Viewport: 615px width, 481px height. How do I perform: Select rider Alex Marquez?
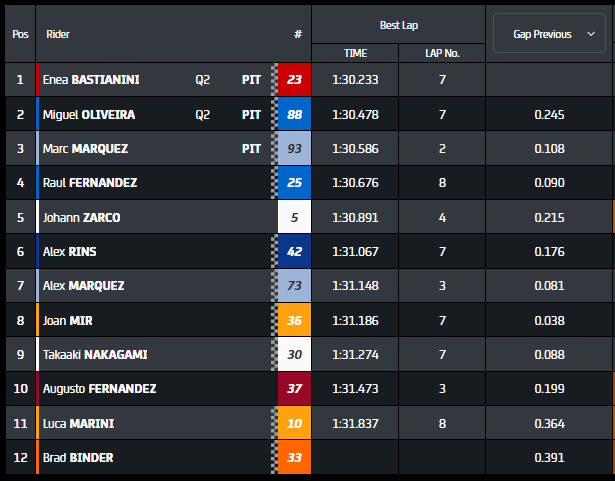click(x=83, y=286)
